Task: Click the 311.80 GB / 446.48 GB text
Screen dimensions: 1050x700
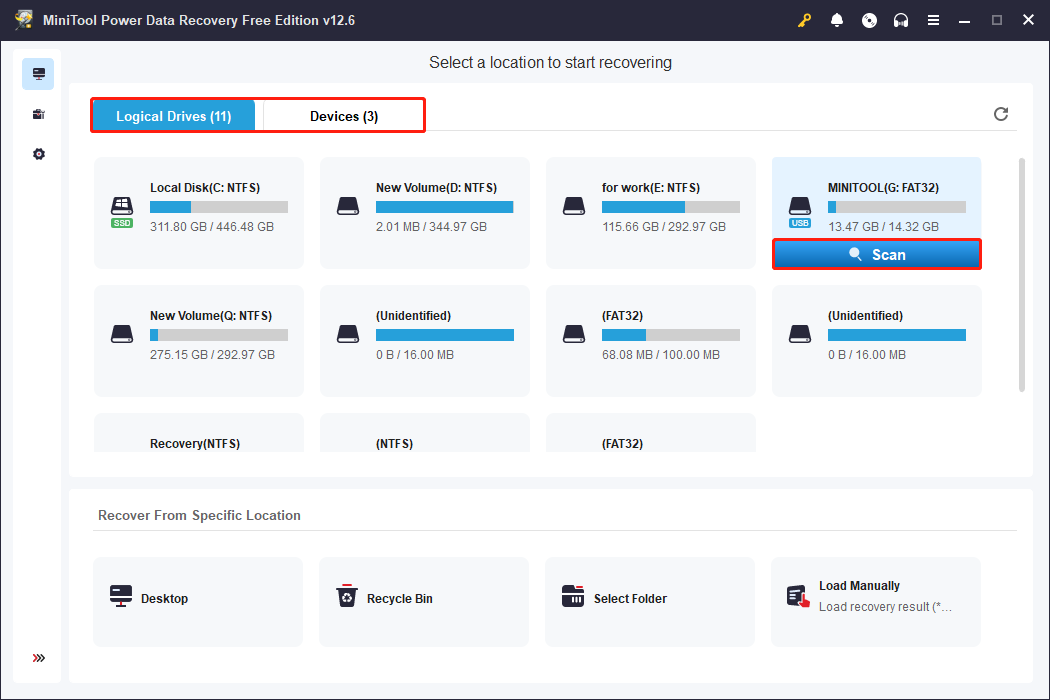Action: 212,226
